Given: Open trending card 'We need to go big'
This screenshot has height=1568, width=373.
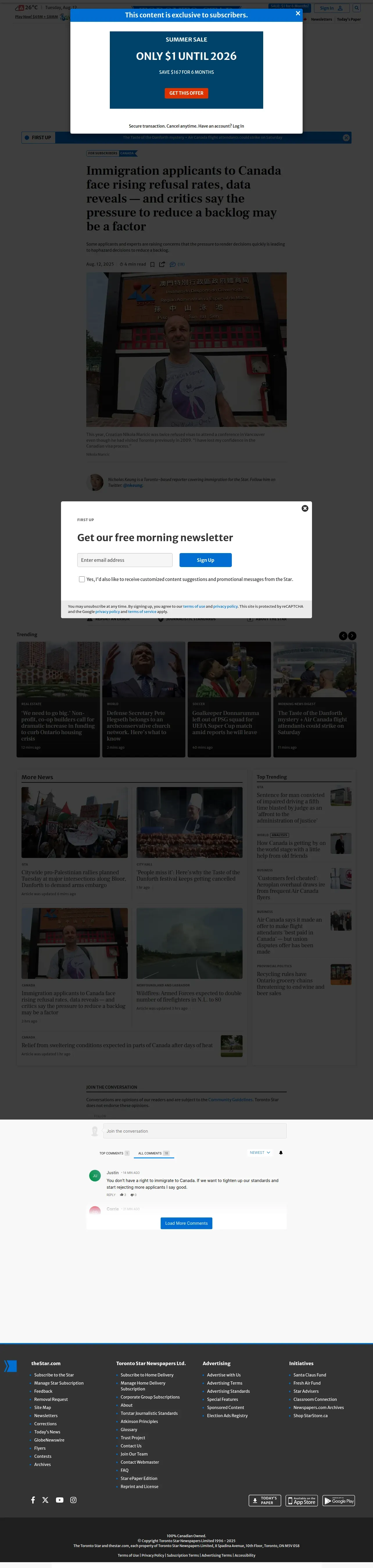Looking at the screenshot, I should point(58,699).
